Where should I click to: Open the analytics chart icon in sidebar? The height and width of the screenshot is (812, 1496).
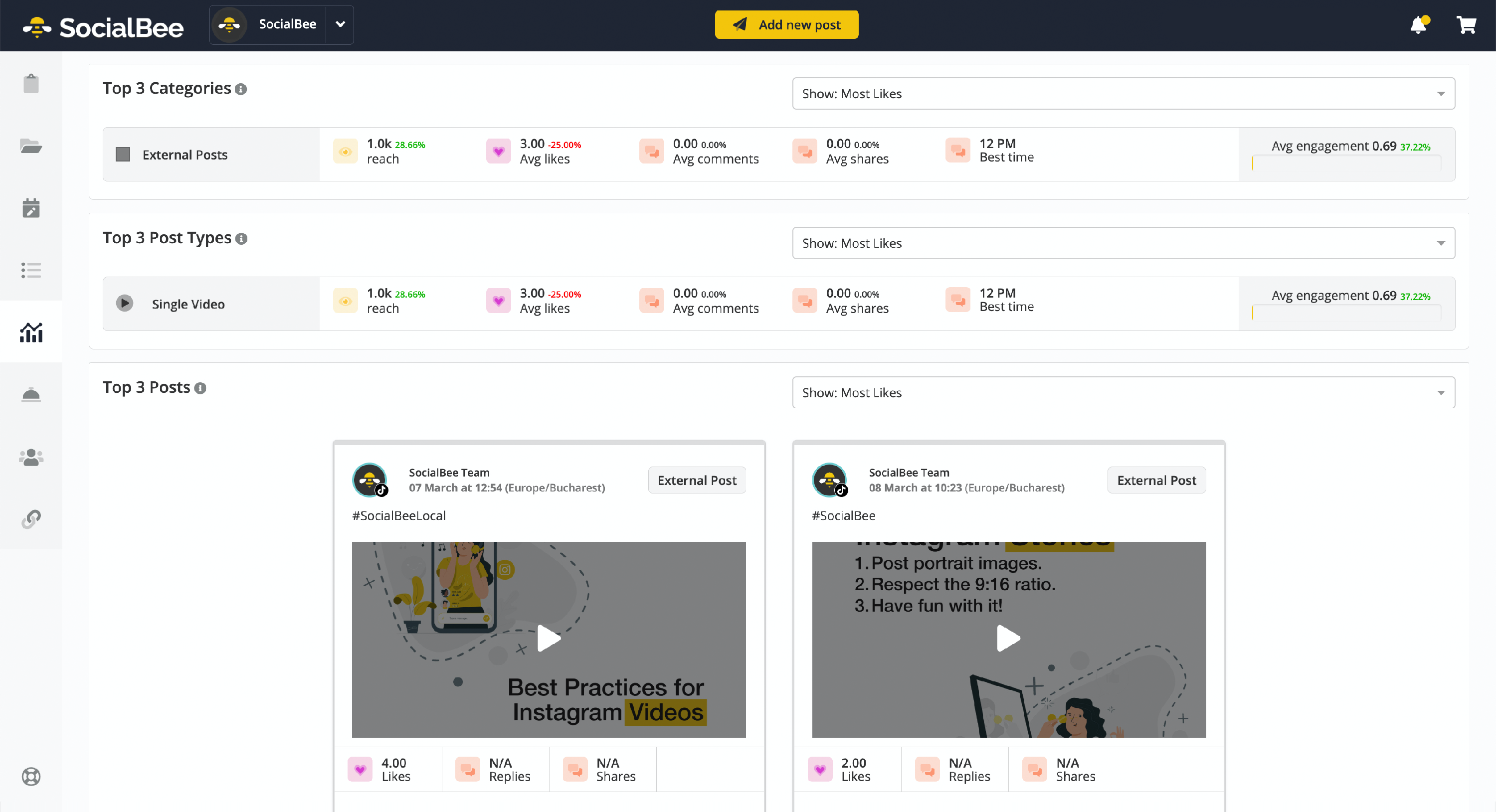31,332
